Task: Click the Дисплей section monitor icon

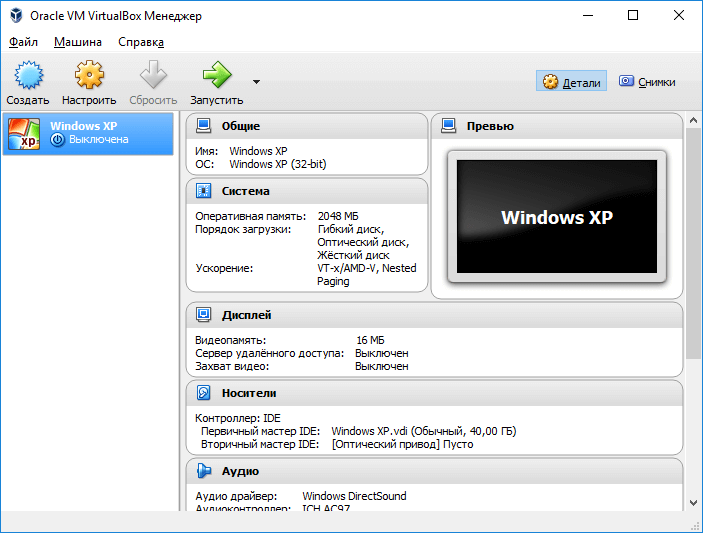Action: click(204, 315)
